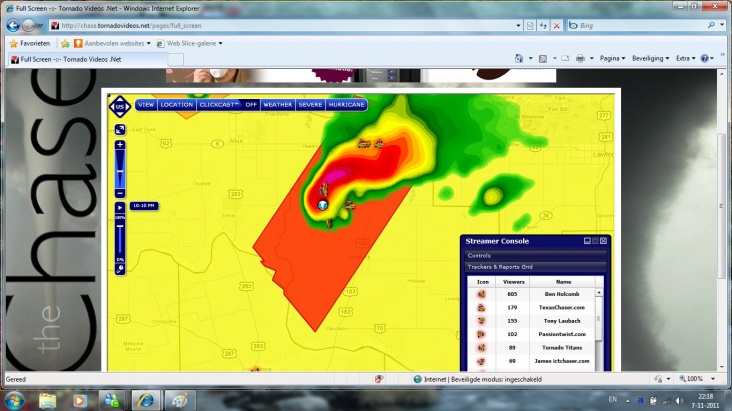Image resolution: width=732 pixels, height=411 pixels.
Task: Close the Streamer Console panel
Action: (603, 241)
